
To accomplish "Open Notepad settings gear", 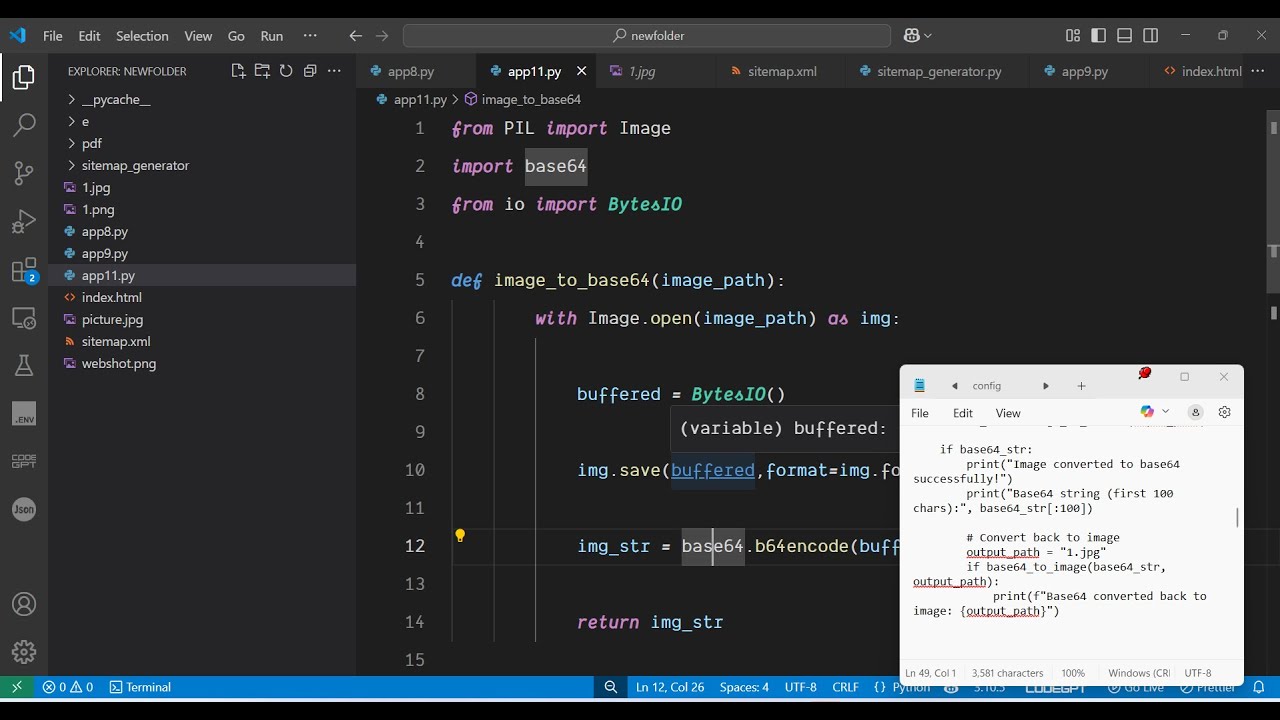I will pos(1224,412).
